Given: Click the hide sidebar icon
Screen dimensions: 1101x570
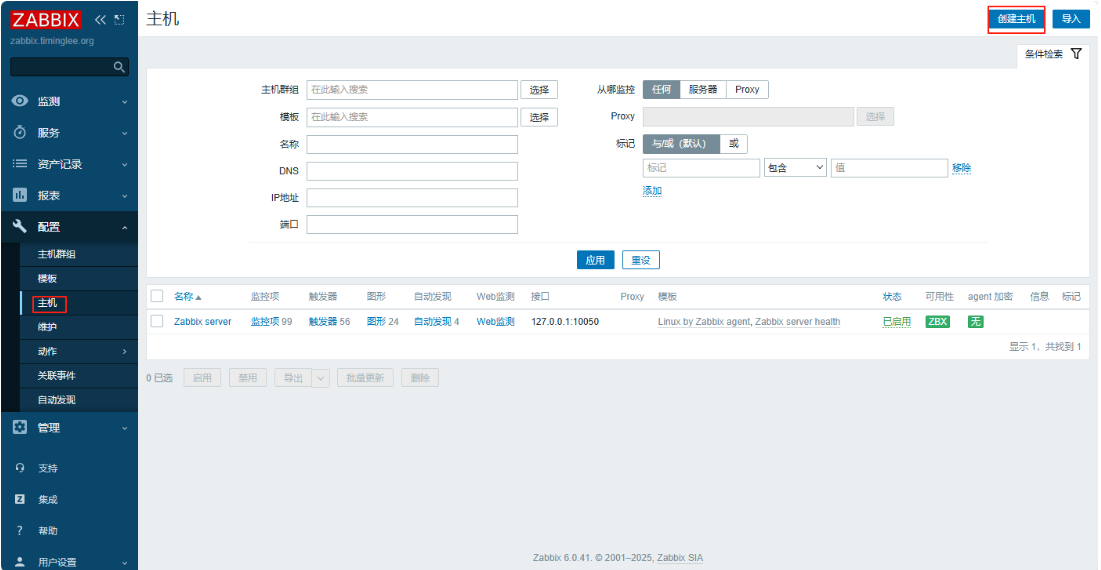Looking at the screenshot, I should [x=119, y=20].
